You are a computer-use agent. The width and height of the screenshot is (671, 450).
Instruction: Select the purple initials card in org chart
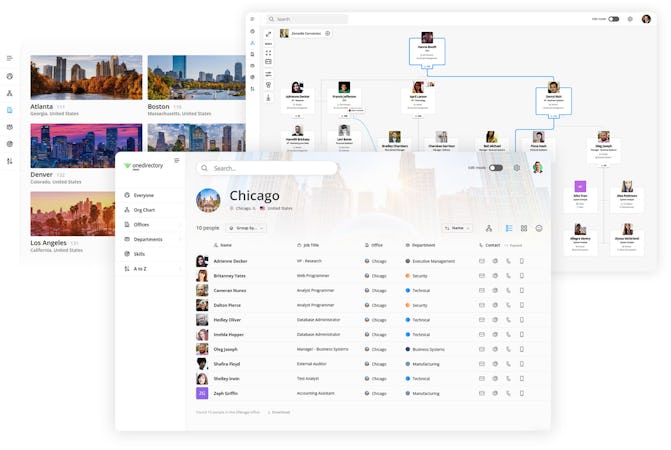pos(580,196)
